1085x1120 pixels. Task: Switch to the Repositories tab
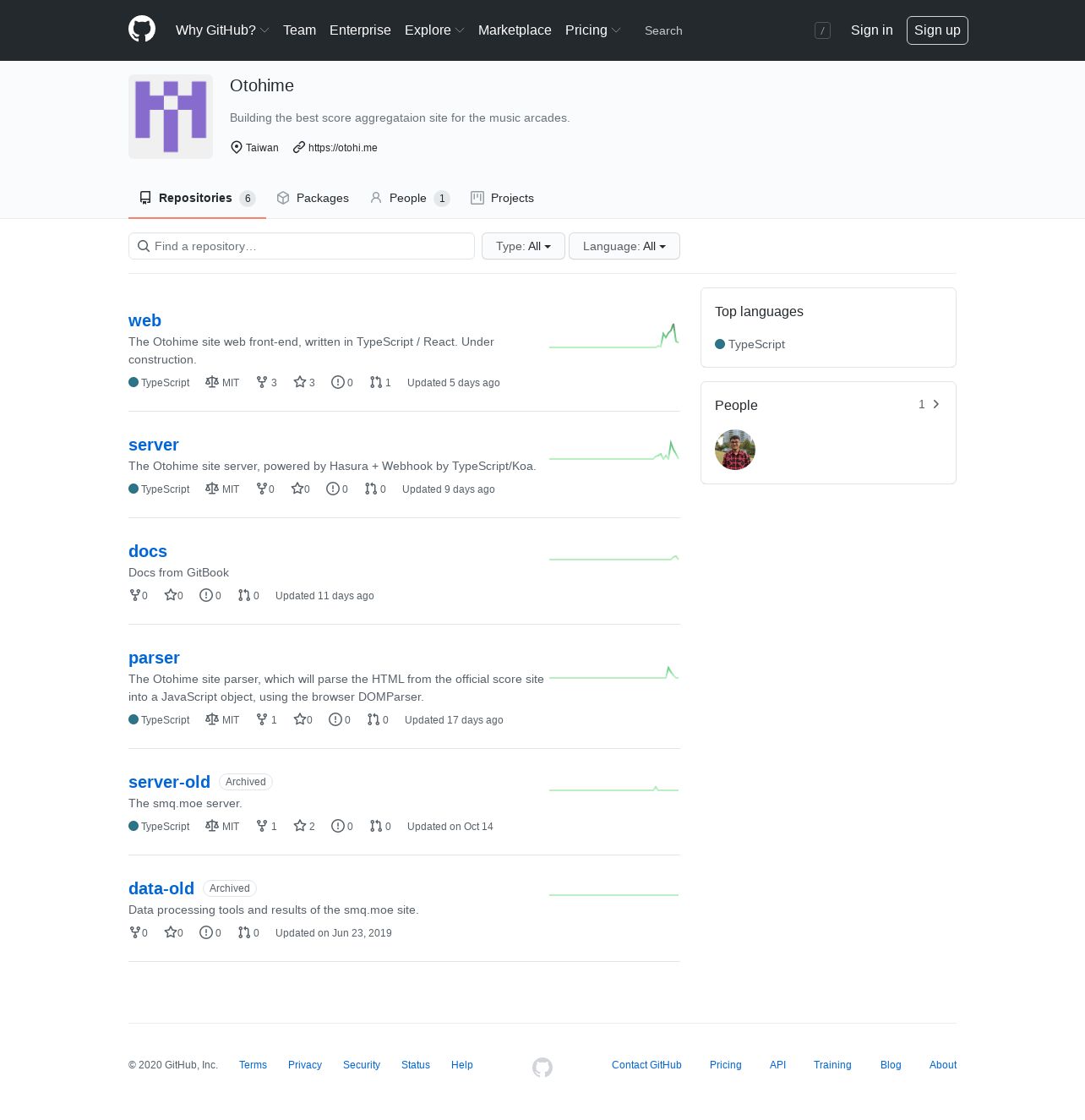click(197, 198)
